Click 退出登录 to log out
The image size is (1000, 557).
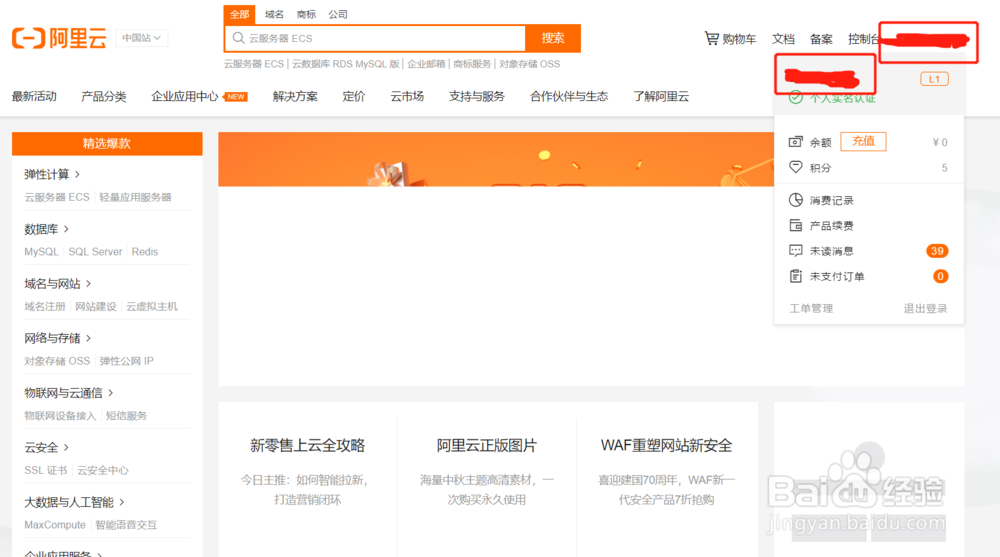click(925, 308)
